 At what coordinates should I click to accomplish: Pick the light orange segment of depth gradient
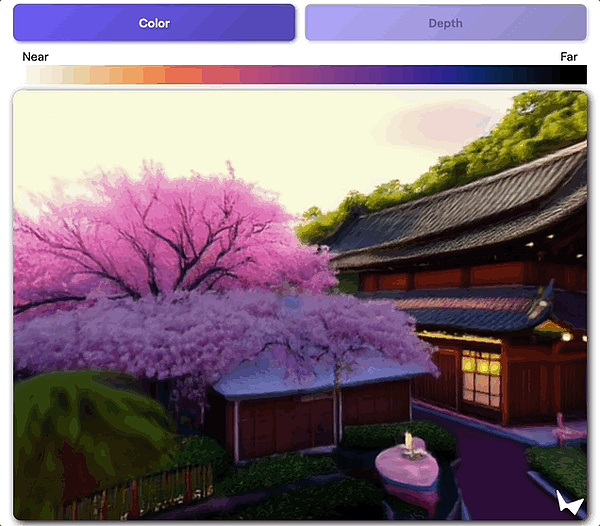130,75
